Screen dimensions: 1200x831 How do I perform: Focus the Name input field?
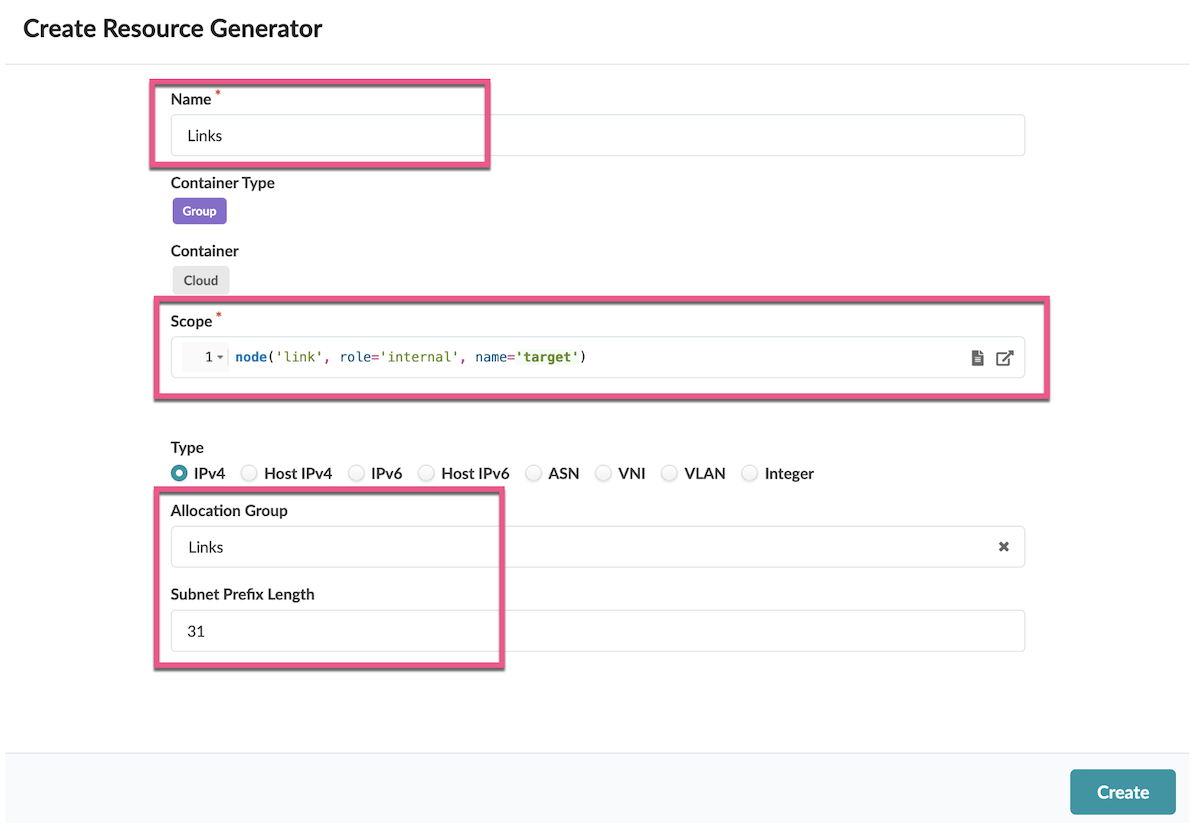coord(598,135)
